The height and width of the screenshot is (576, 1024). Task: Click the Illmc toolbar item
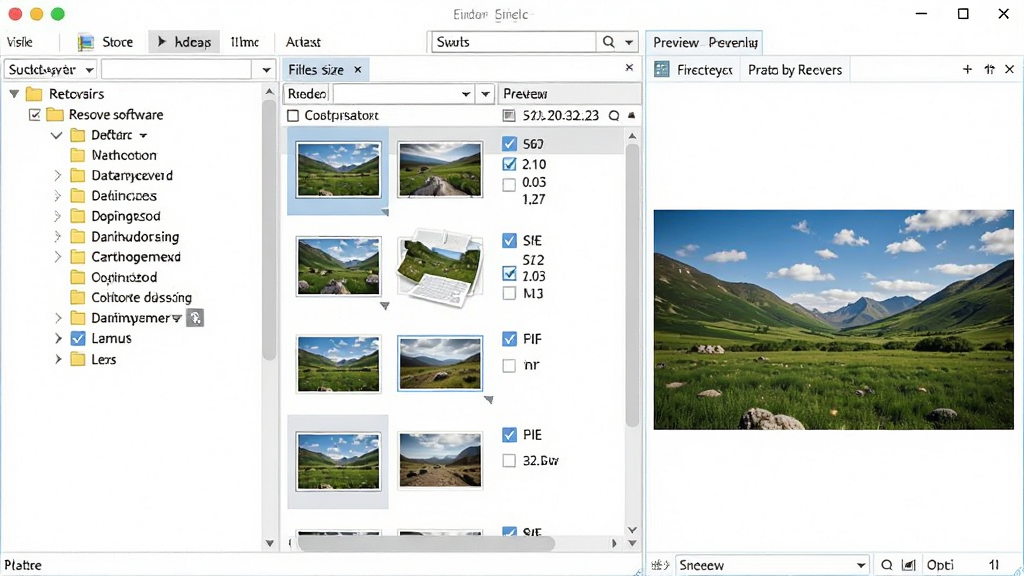(x=245, y=42)
